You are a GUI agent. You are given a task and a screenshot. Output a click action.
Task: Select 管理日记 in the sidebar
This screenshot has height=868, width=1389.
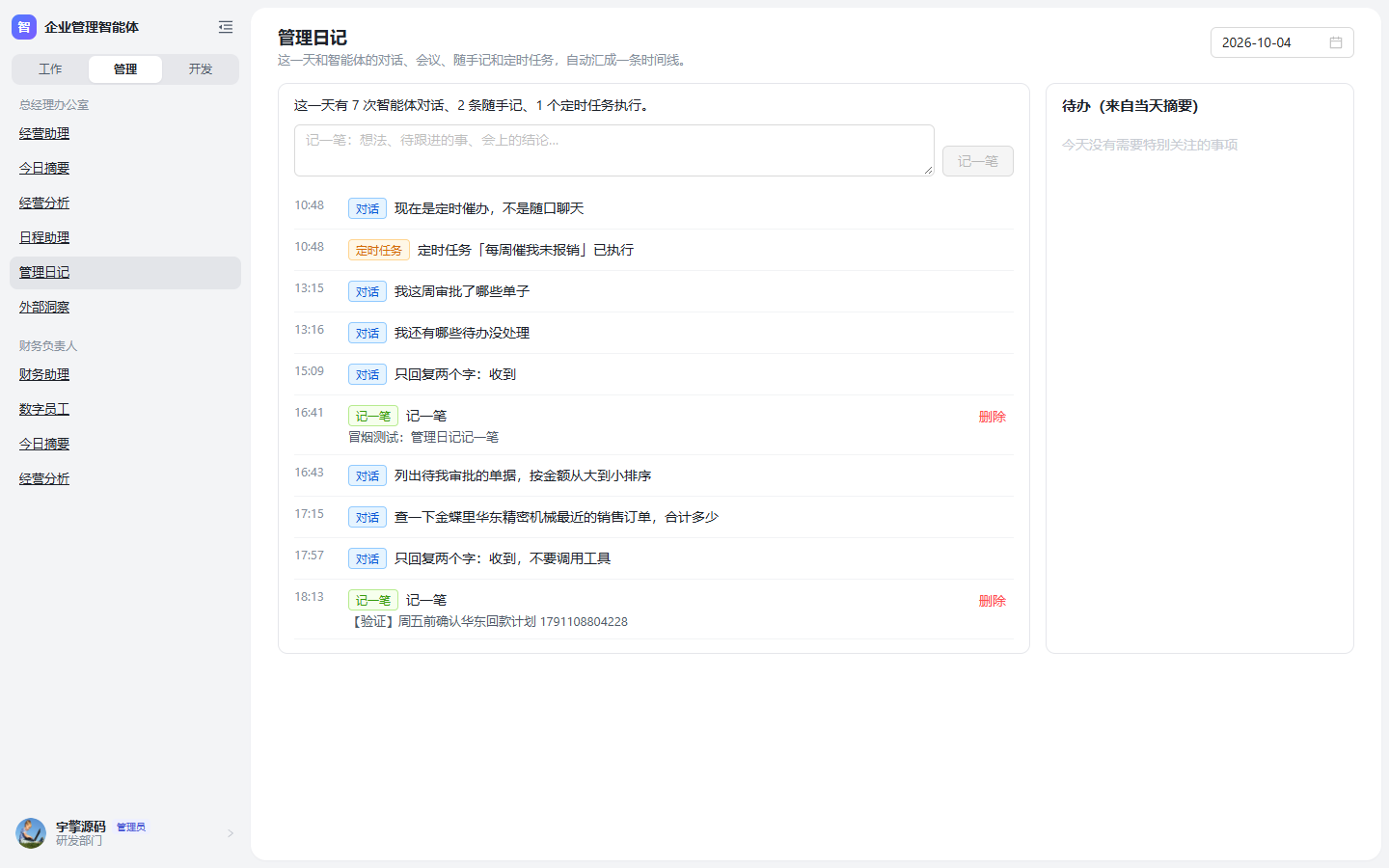pos(125,273)
